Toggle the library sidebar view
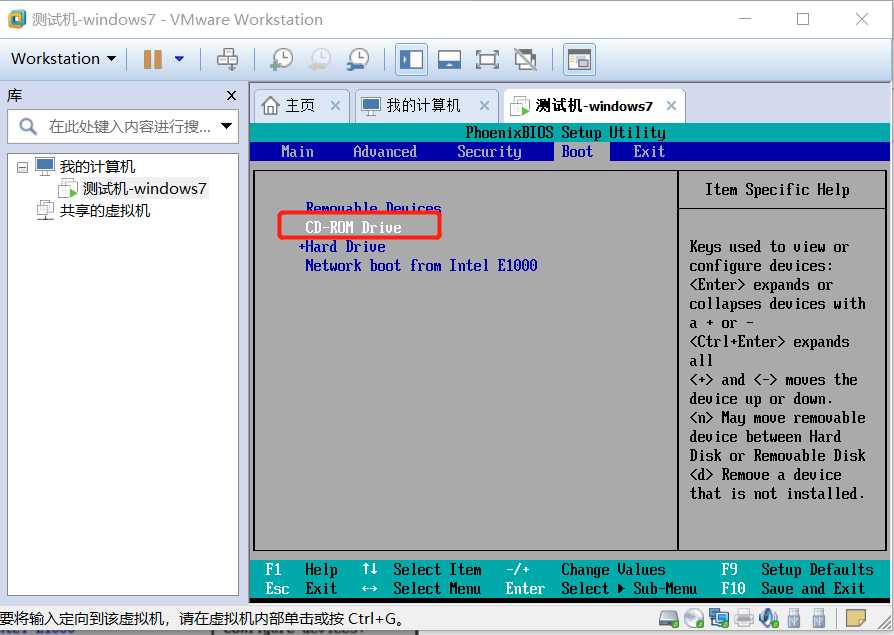The height and width of the screenshot is (635, 894). 411,59
